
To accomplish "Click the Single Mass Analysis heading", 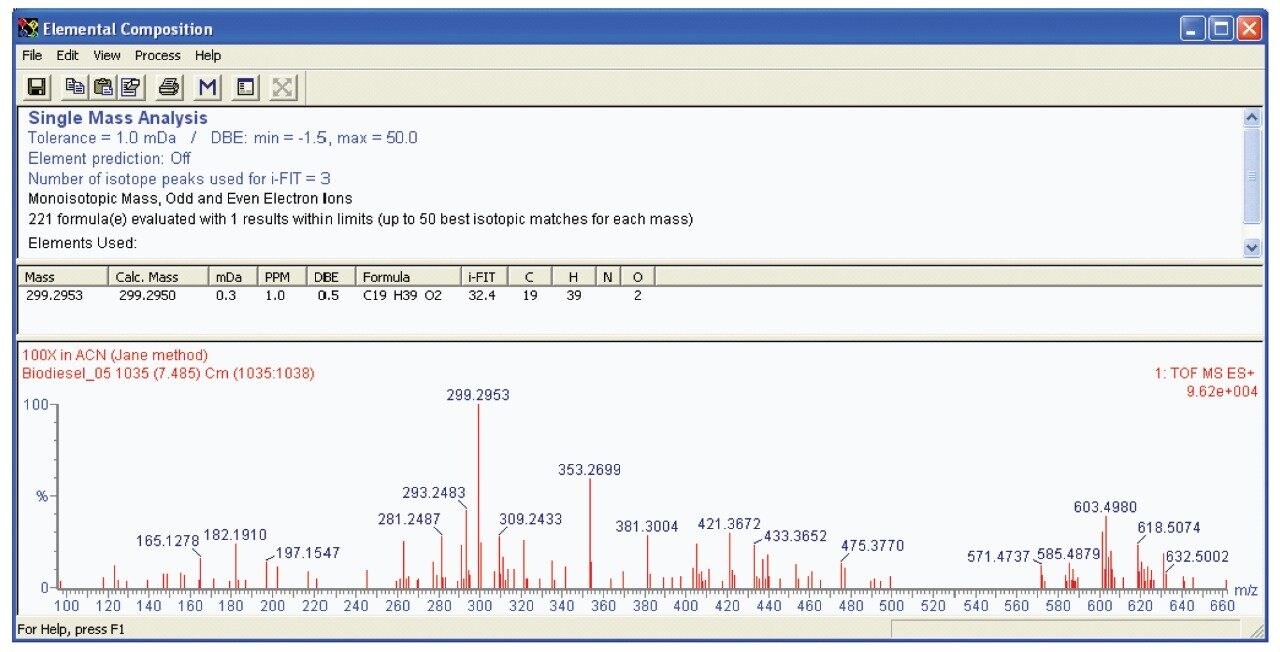I will point(118,118).
